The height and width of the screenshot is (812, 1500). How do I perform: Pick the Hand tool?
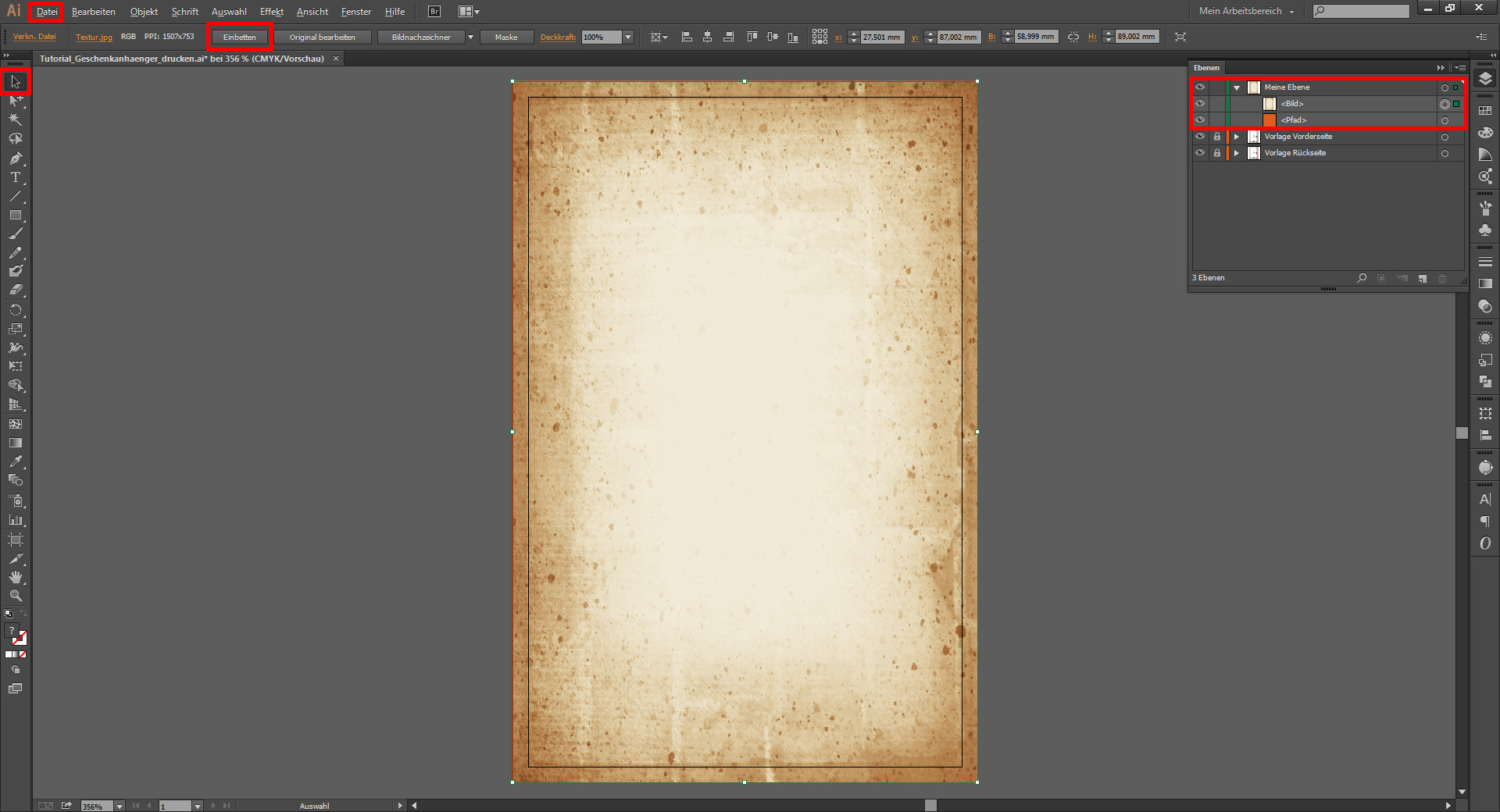[x=15, y=577]
